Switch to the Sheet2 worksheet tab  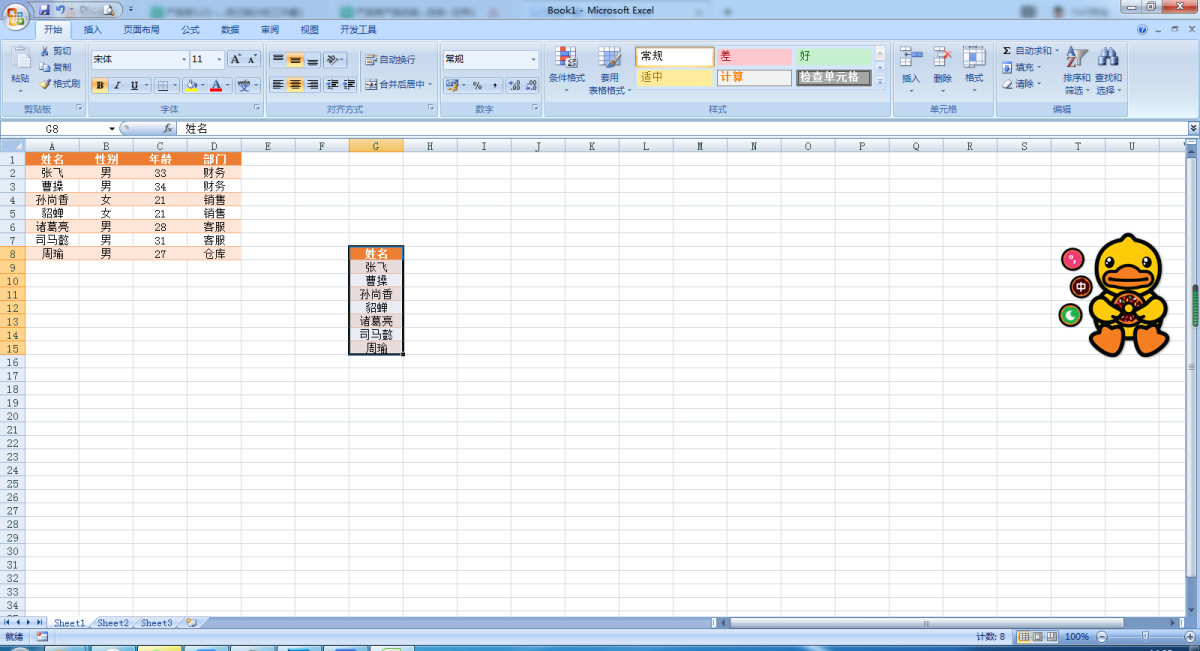click(x=112, y=623)
